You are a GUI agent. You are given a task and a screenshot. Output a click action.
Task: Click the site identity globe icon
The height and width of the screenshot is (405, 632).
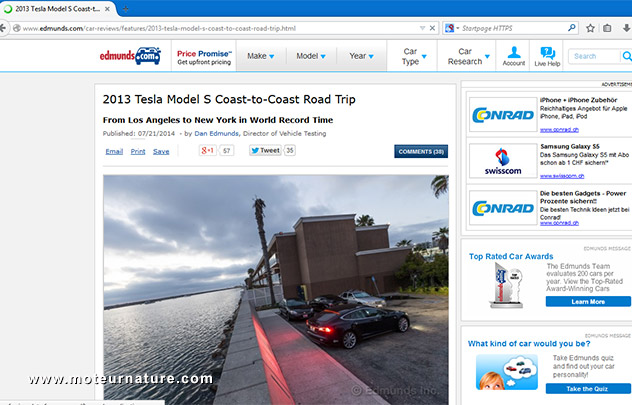[x=17, y=28]
